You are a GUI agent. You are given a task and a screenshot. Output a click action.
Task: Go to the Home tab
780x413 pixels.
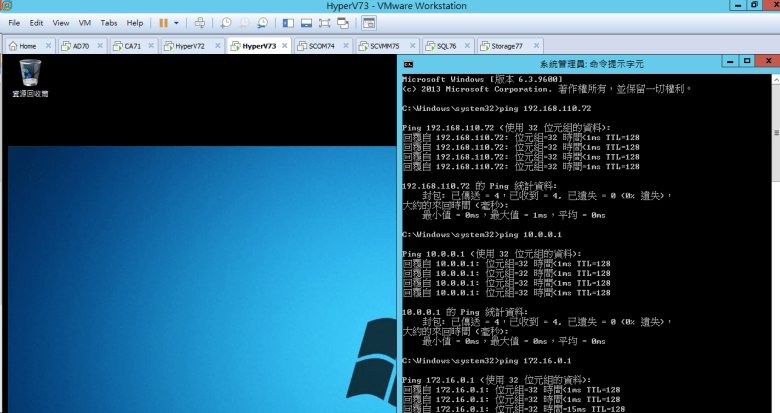tap(27, 46)
